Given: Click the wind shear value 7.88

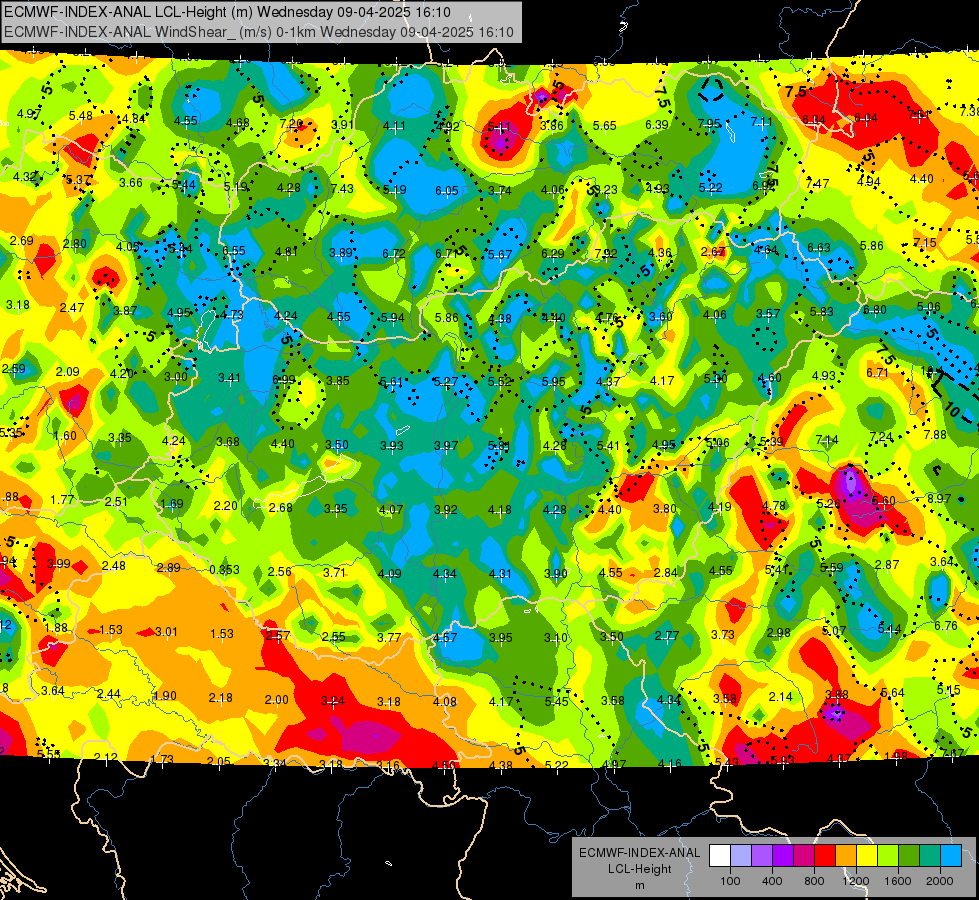Looking at the screenshot, I should coord(935,434).
